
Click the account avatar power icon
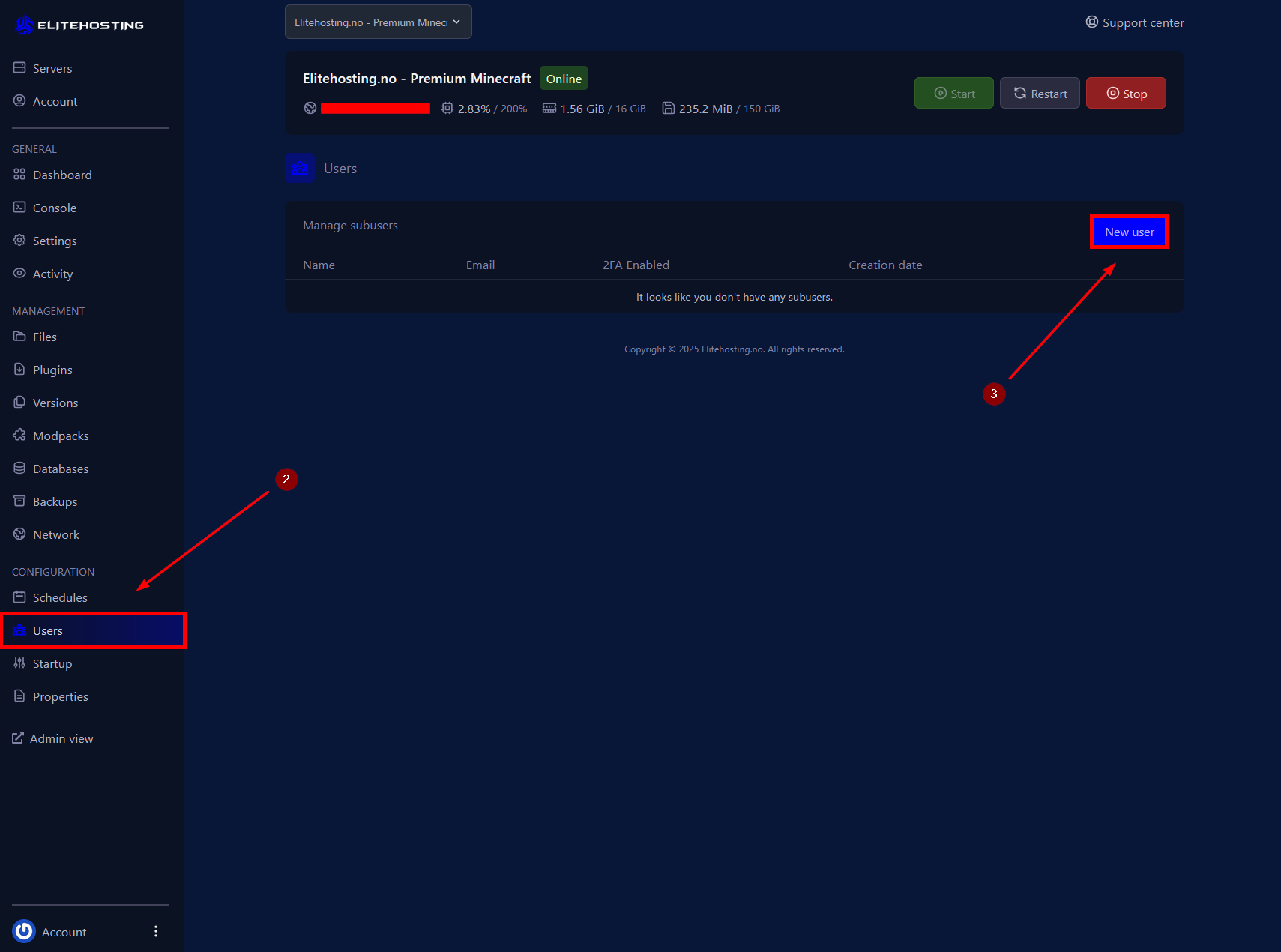[x=24, y=931]
